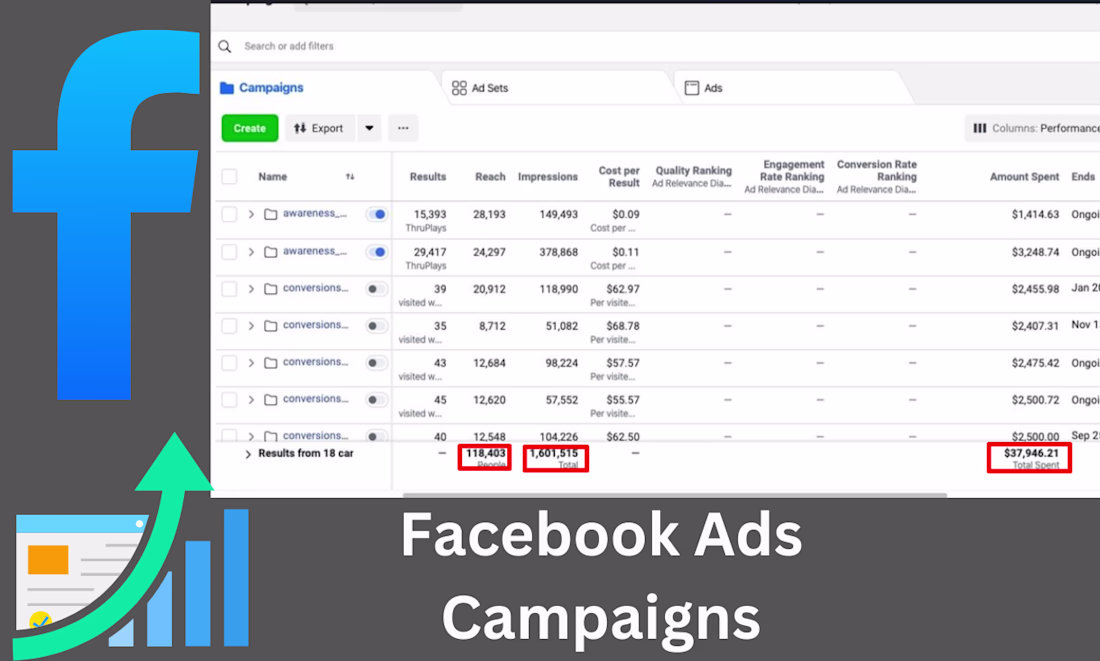Click the Conversion Rate Ranking column header
The height and width of the screenshot is (661, 1100).
(x=877, y=177)
